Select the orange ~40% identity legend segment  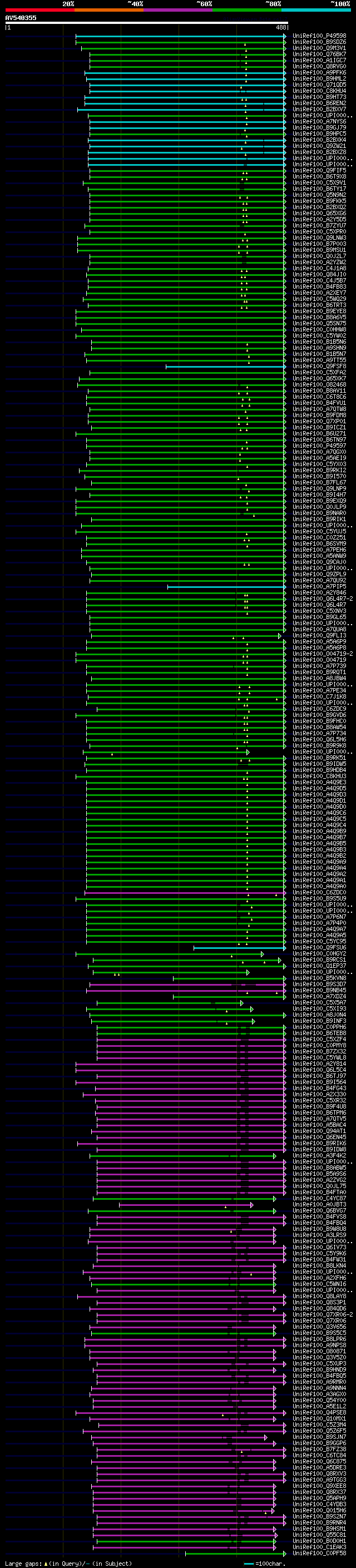point(109,10)
